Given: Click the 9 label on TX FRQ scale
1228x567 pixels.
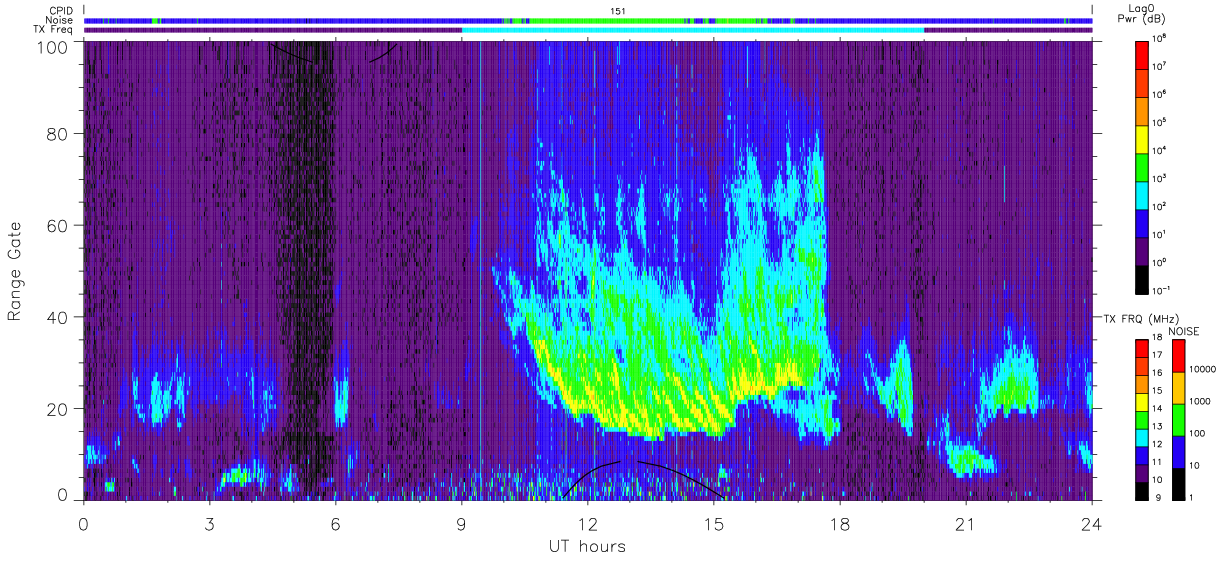Looking at the screenshot, I should pos(1158,498).
